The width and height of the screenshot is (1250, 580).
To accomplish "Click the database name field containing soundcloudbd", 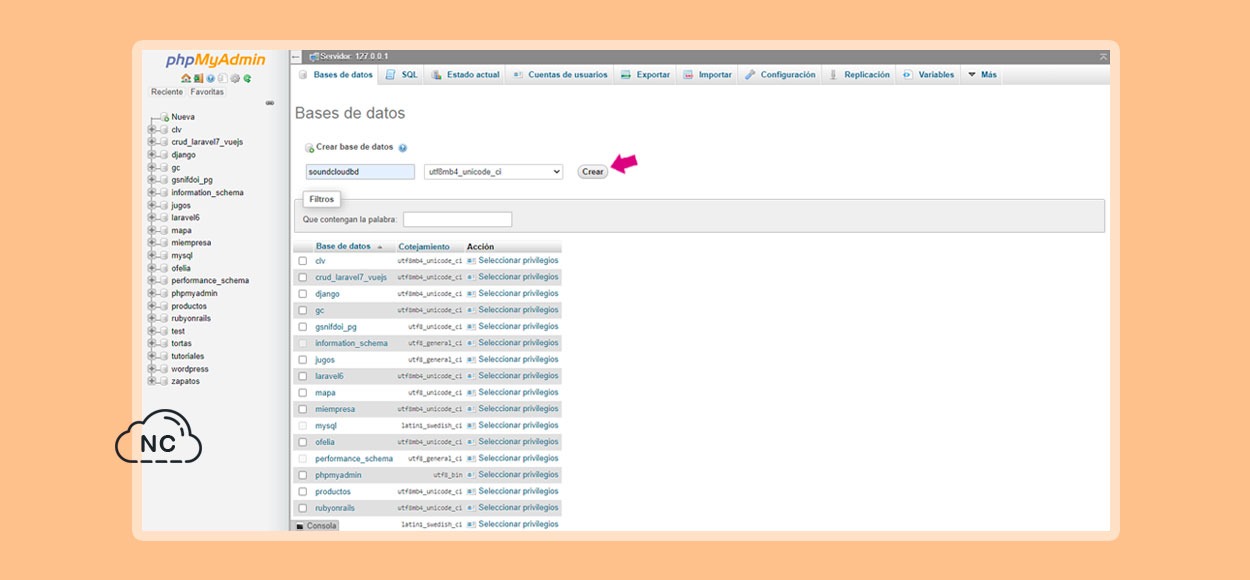I will (360, 172).
